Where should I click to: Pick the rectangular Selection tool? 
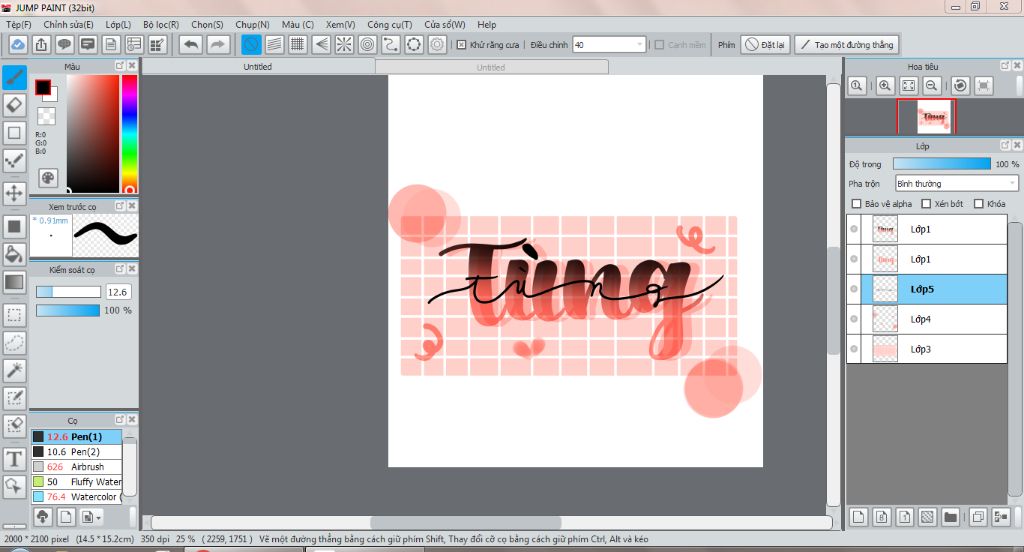coord(14,315)
